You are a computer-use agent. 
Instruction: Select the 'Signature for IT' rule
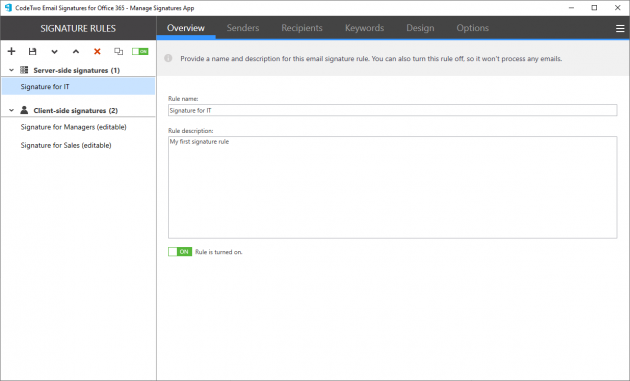(x=78, y=86)
